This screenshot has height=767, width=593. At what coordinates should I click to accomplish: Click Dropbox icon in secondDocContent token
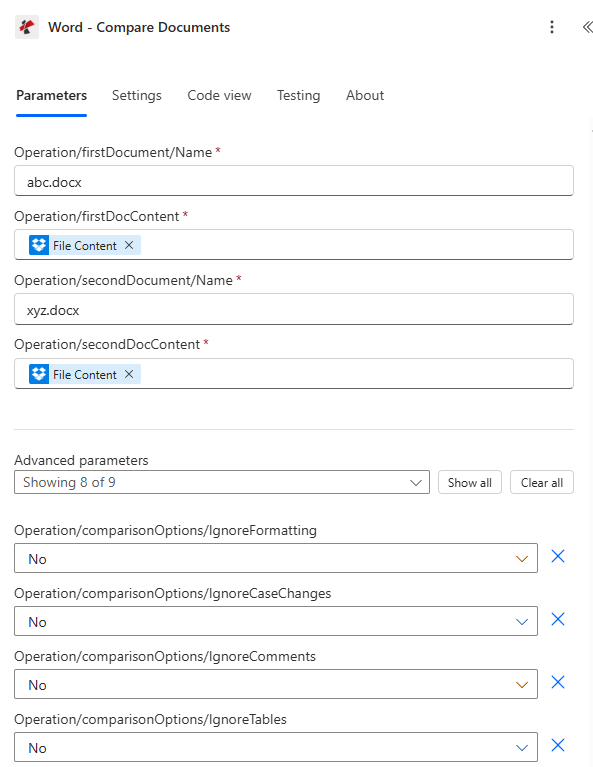[39, 374]
